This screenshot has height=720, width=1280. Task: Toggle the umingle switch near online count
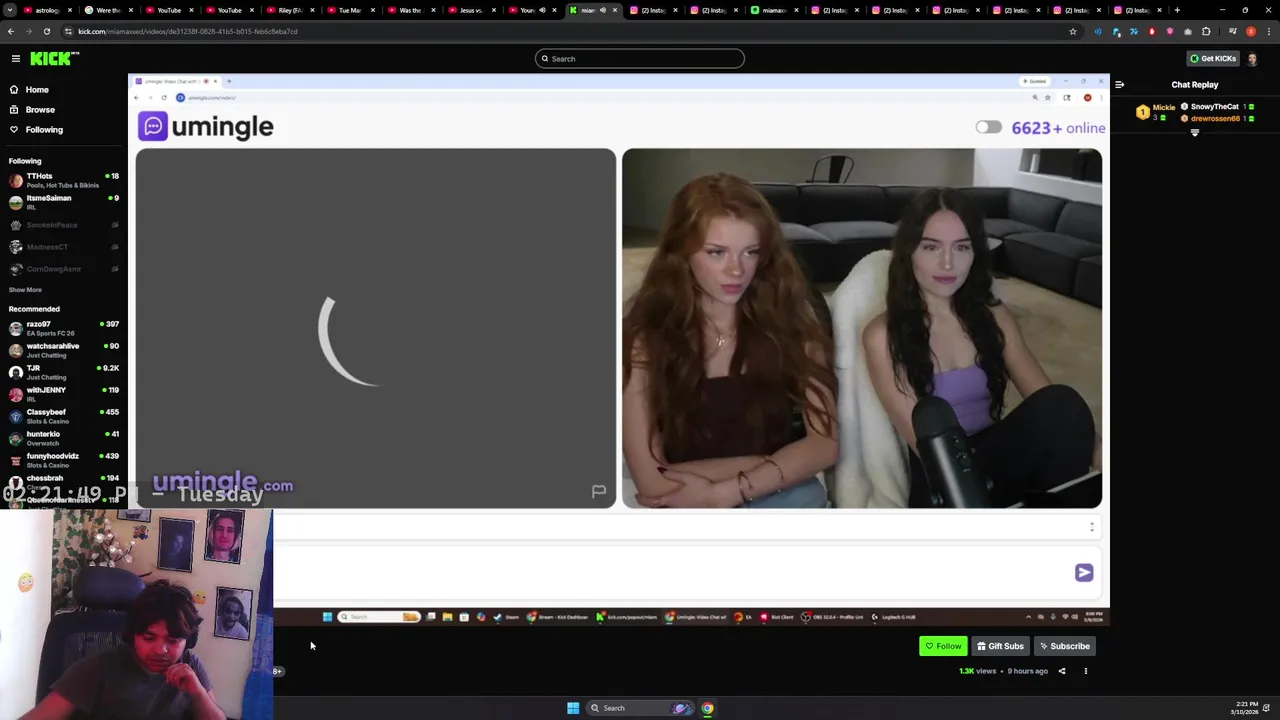988,127
